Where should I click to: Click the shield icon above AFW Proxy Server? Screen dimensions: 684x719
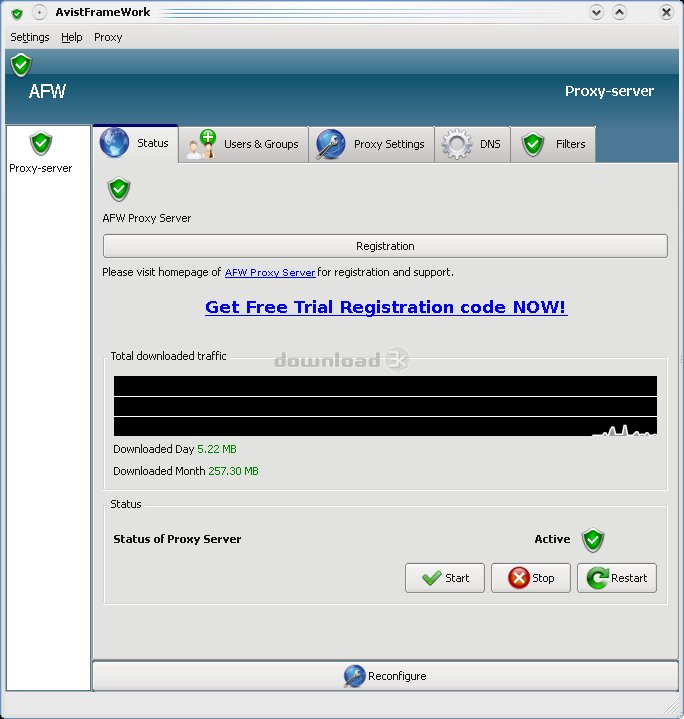point(119,189)
